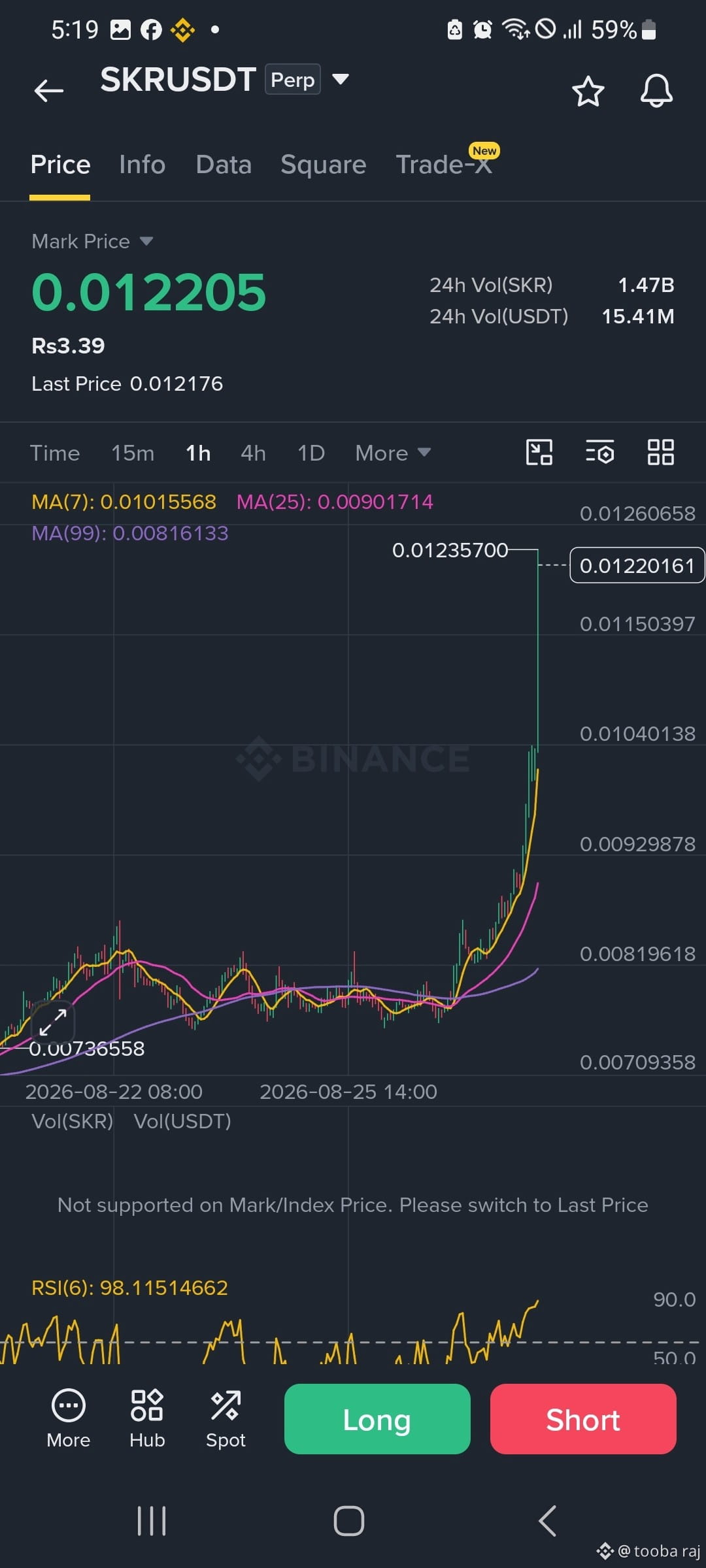706x1568 pixels.
Task: Tap the chart high label 0.01235700
Action: click(450, 550)
